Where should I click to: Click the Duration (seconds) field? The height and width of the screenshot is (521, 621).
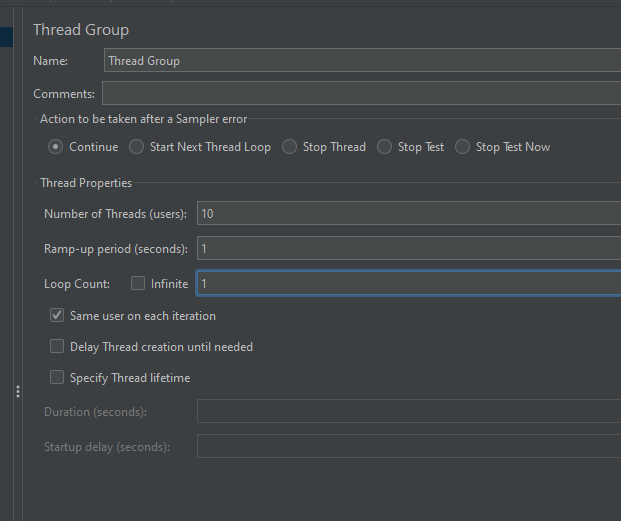(409, 411)
